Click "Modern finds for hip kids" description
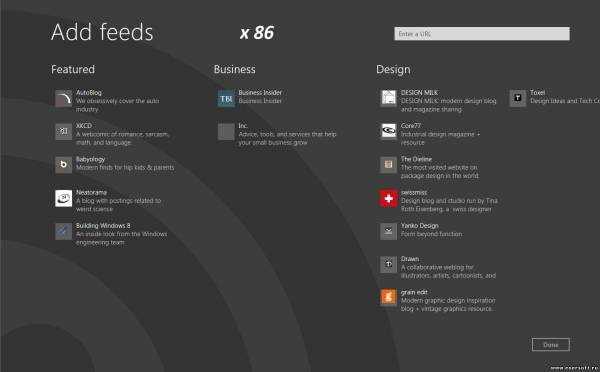This screenshot has width=600, height=372. click(125, 168)
